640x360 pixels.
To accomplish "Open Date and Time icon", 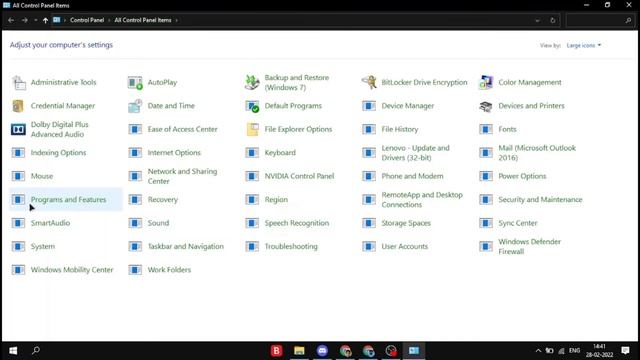I will click(x=135, y=106).
